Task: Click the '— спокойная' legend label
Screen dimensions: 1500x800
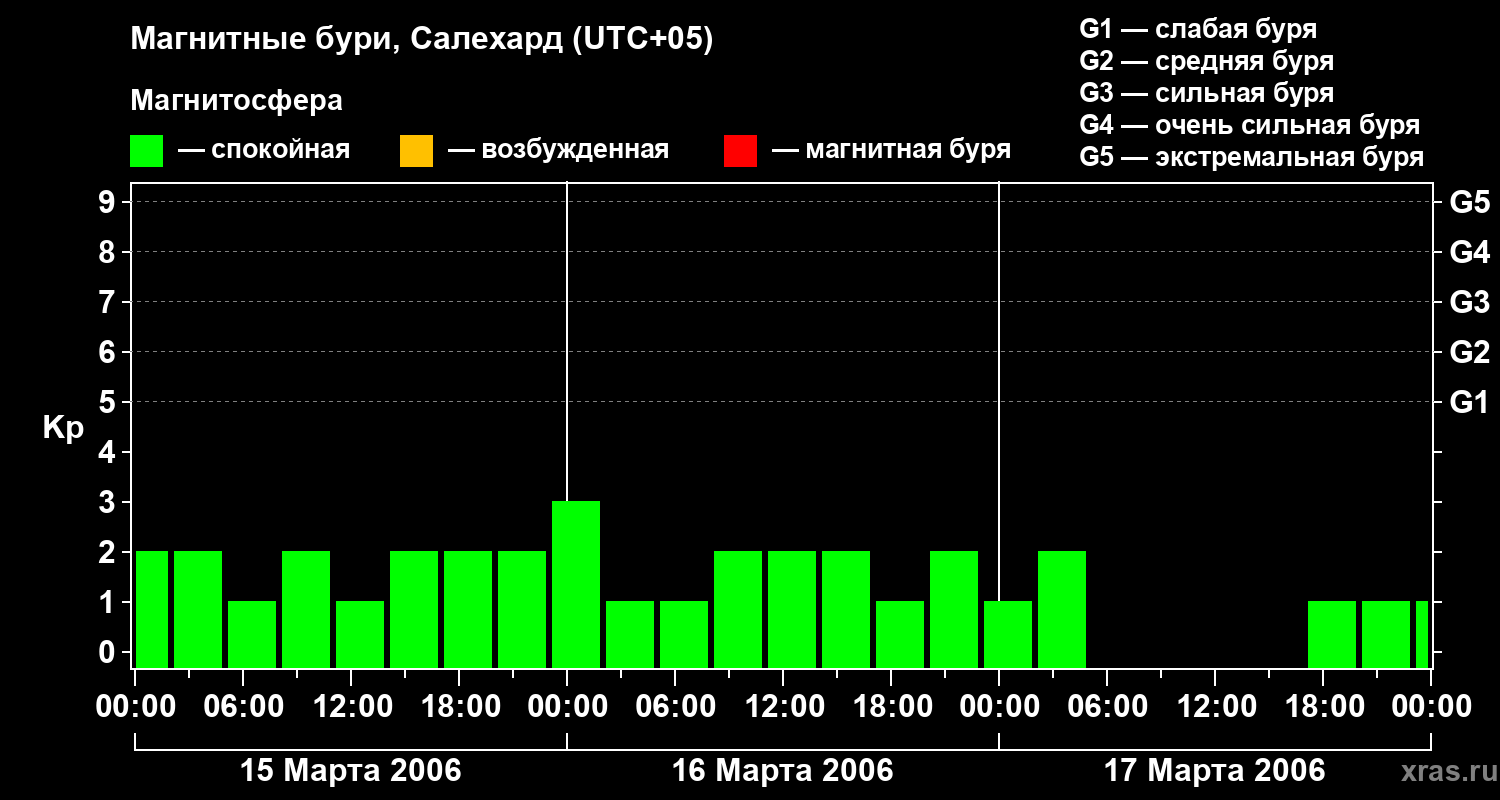Action: (264, 151)
